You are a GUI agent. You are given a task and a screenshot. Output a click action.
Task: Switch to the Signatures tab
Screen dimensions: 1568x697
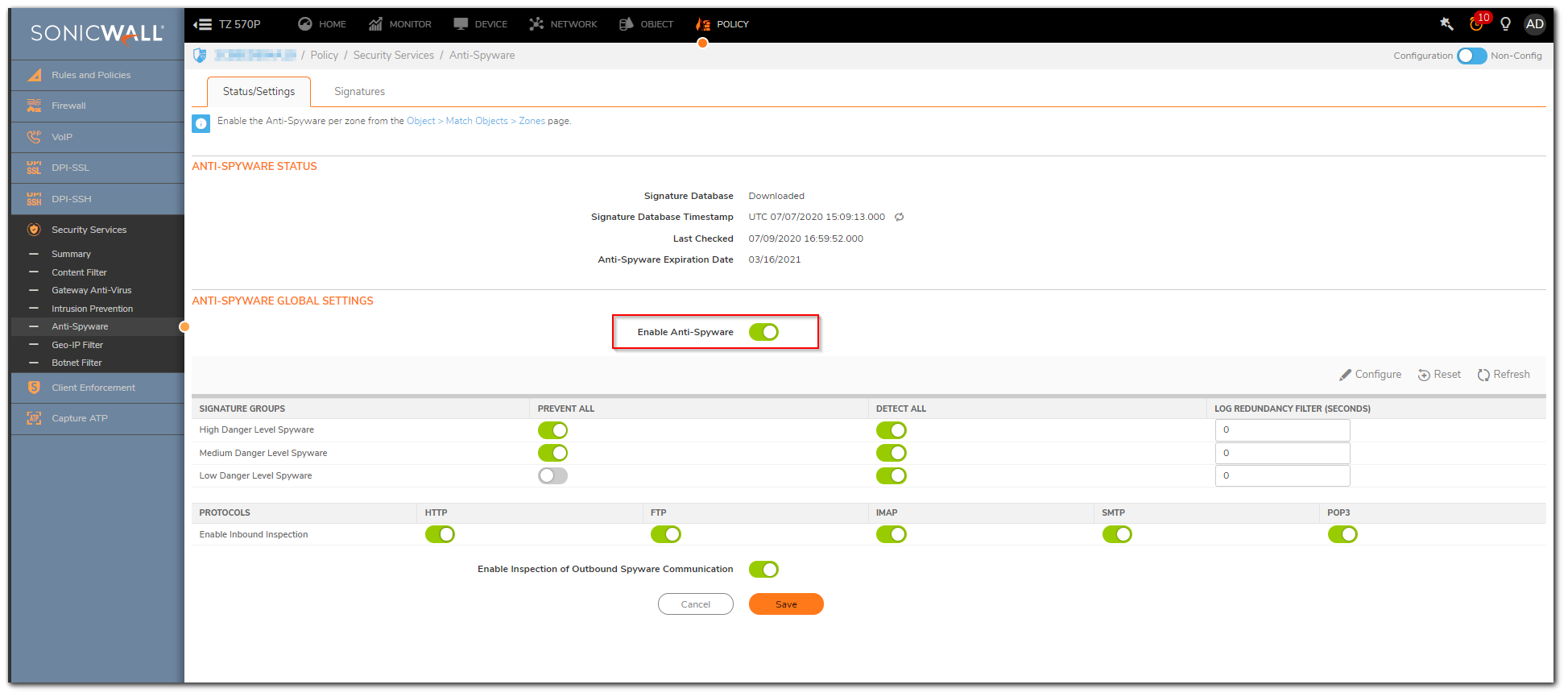[x=359, y=92]
